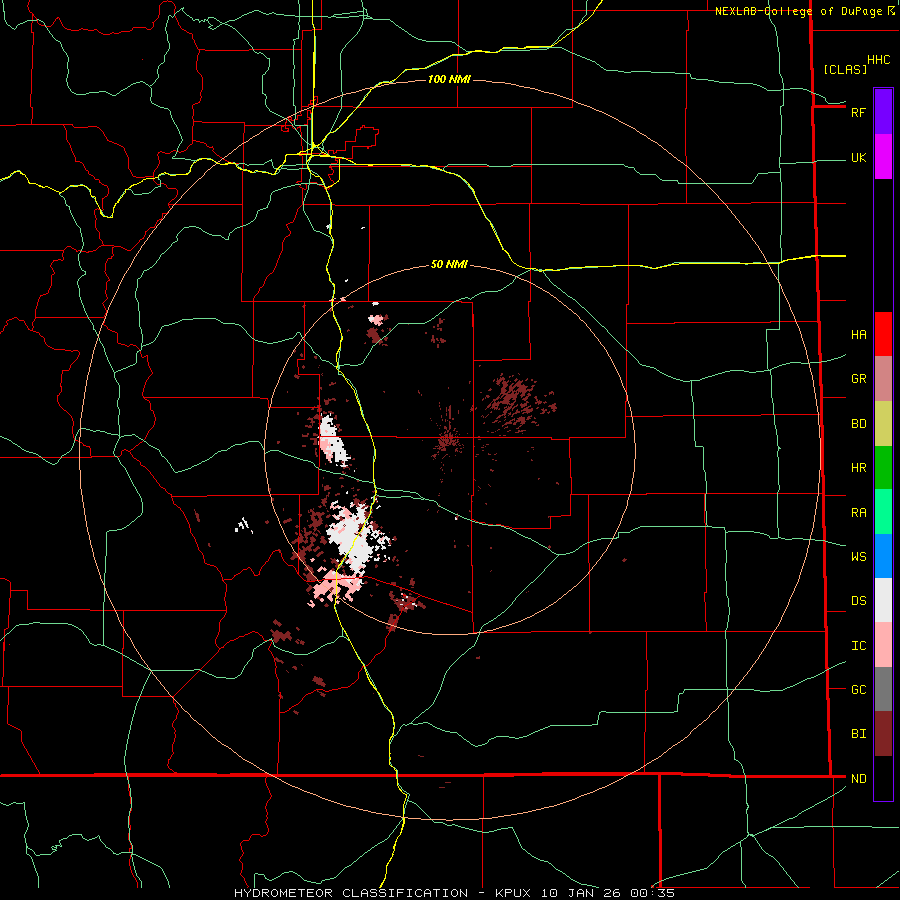
Task: Click the IC legend label
Action: point(858,646)
